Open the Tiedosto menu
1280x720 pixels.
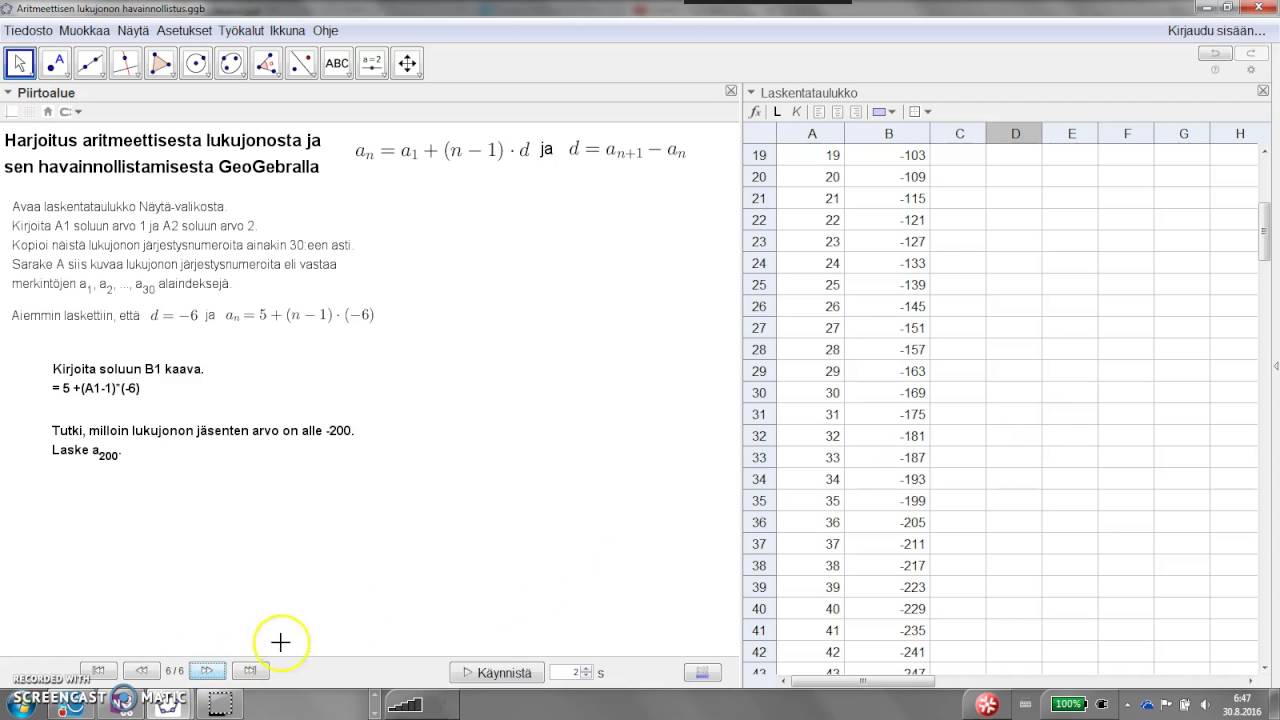pyautogui.click(x=28, y=31)
